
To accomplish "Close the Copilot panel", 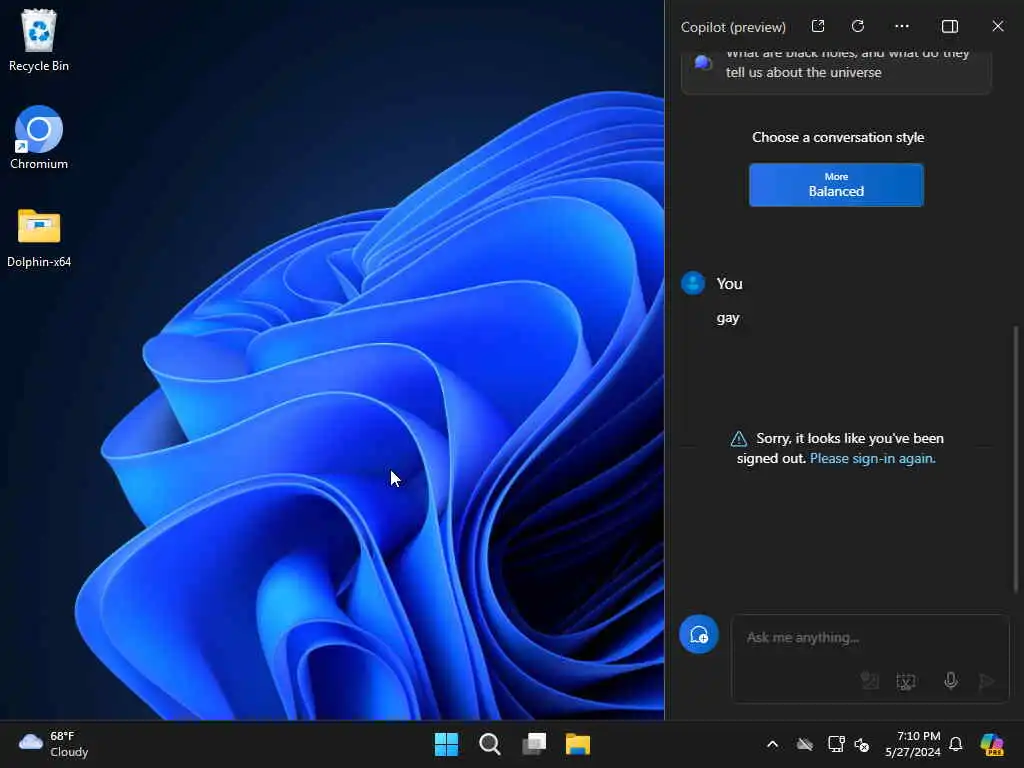I will 998,26.
